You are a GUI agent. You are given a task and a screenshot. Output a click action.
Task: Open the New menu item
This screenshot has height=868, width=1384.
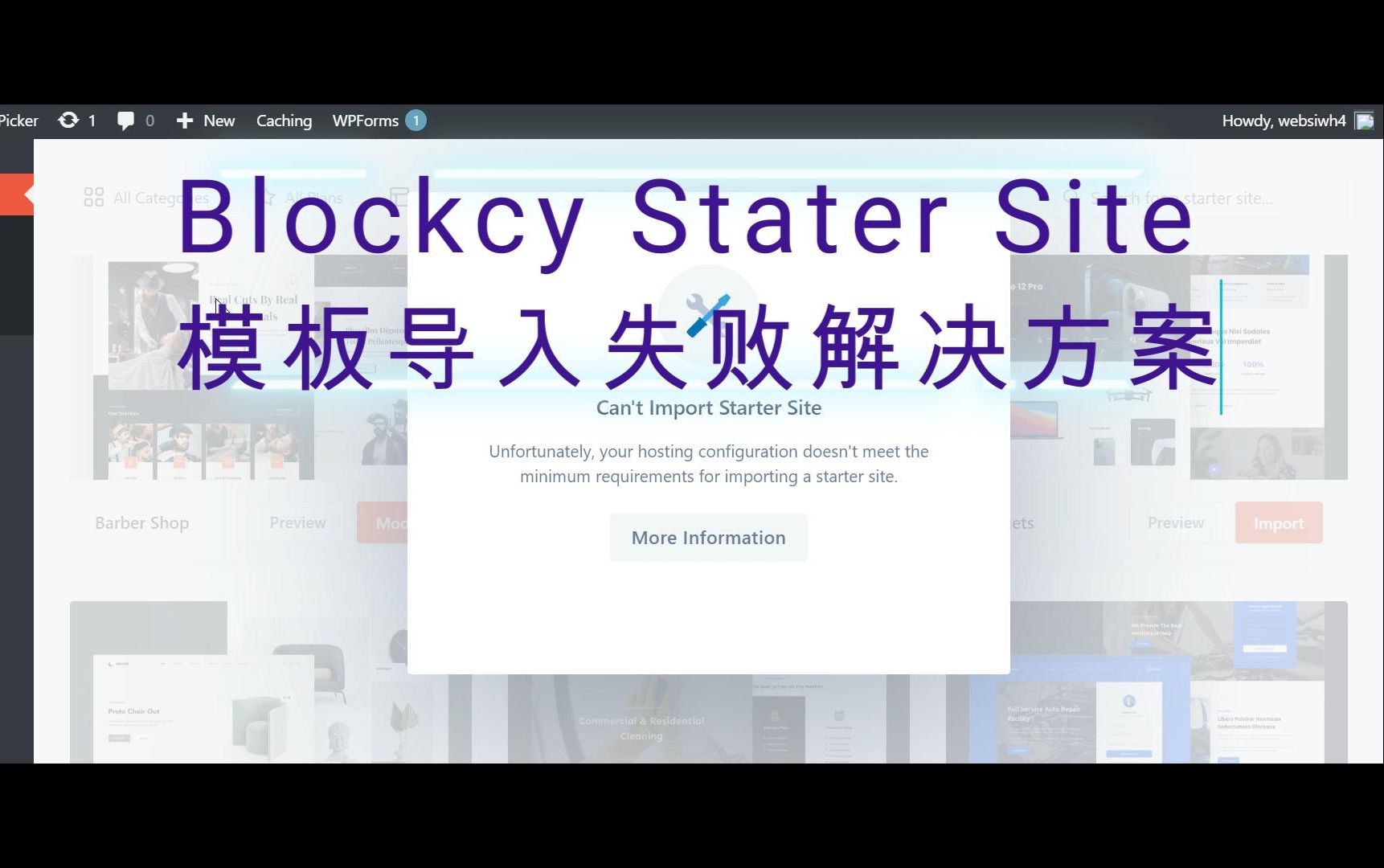tap(219, 121)
